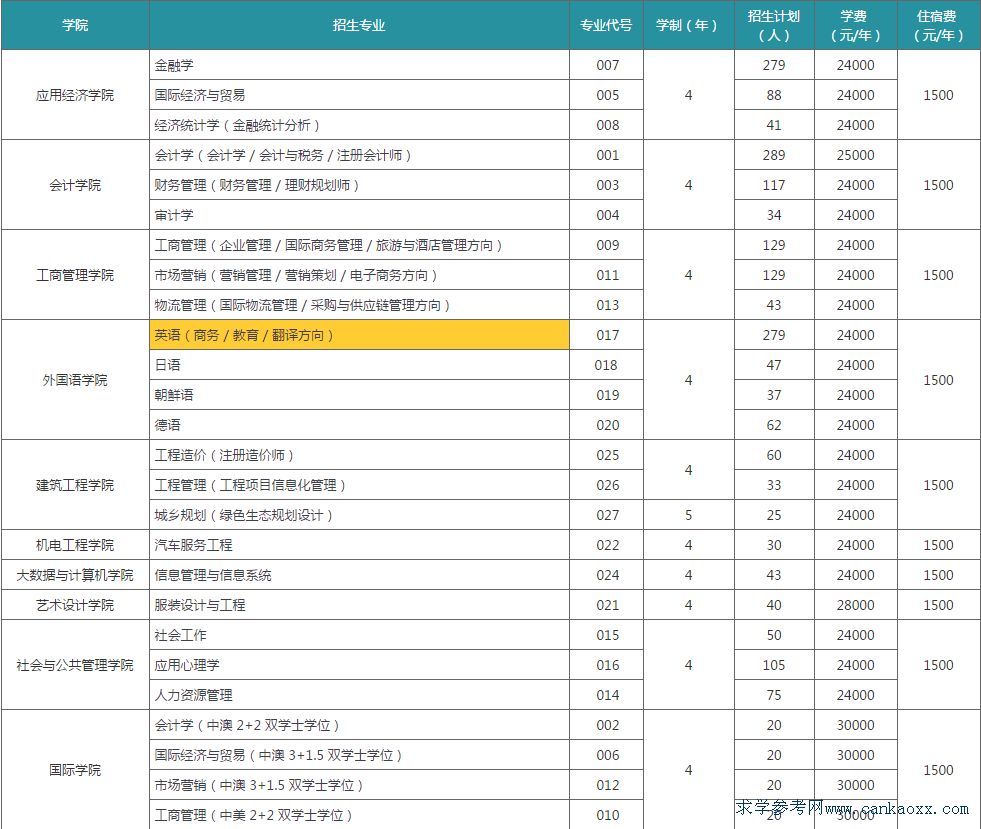Click the 学制（年） column header
The width and height of the screenshot is (981, 829).
pos(687,26)
